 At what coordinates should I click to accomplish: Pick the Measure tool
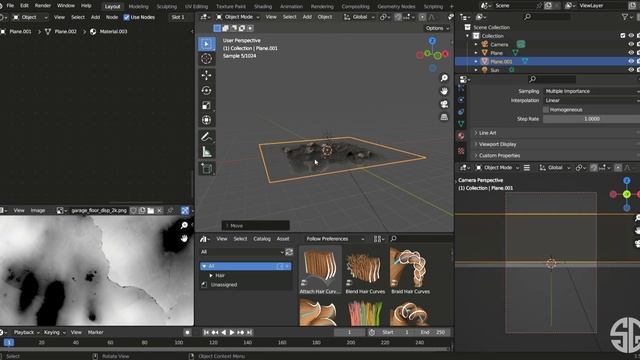click(x=207, y=152)
